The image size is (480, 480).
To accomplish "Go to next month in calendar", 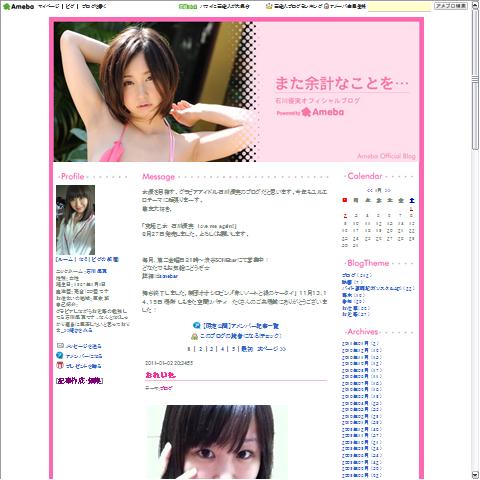I will tap(387, 190).
